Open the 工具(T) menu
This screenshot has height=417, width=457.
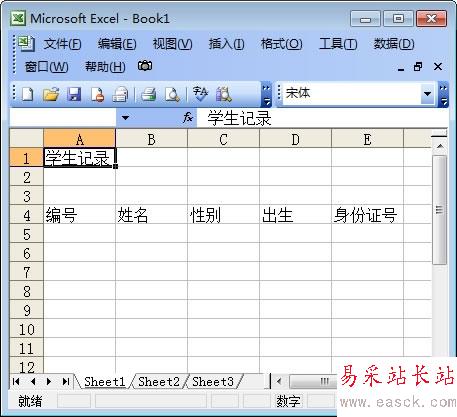coord(338,44)
